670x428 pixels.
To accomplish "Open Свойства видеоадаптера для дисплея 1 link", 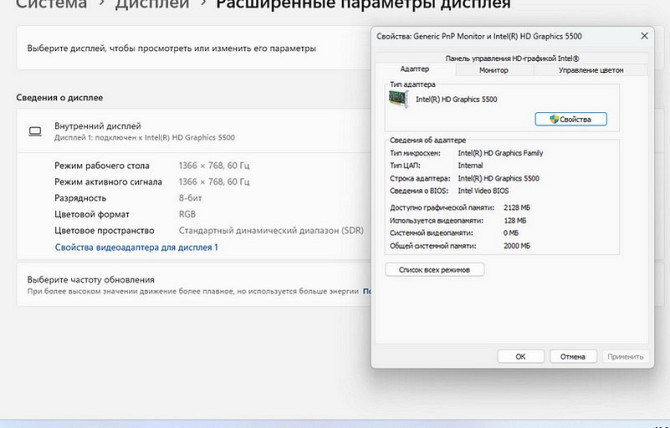I will click(x=136, y=246).
